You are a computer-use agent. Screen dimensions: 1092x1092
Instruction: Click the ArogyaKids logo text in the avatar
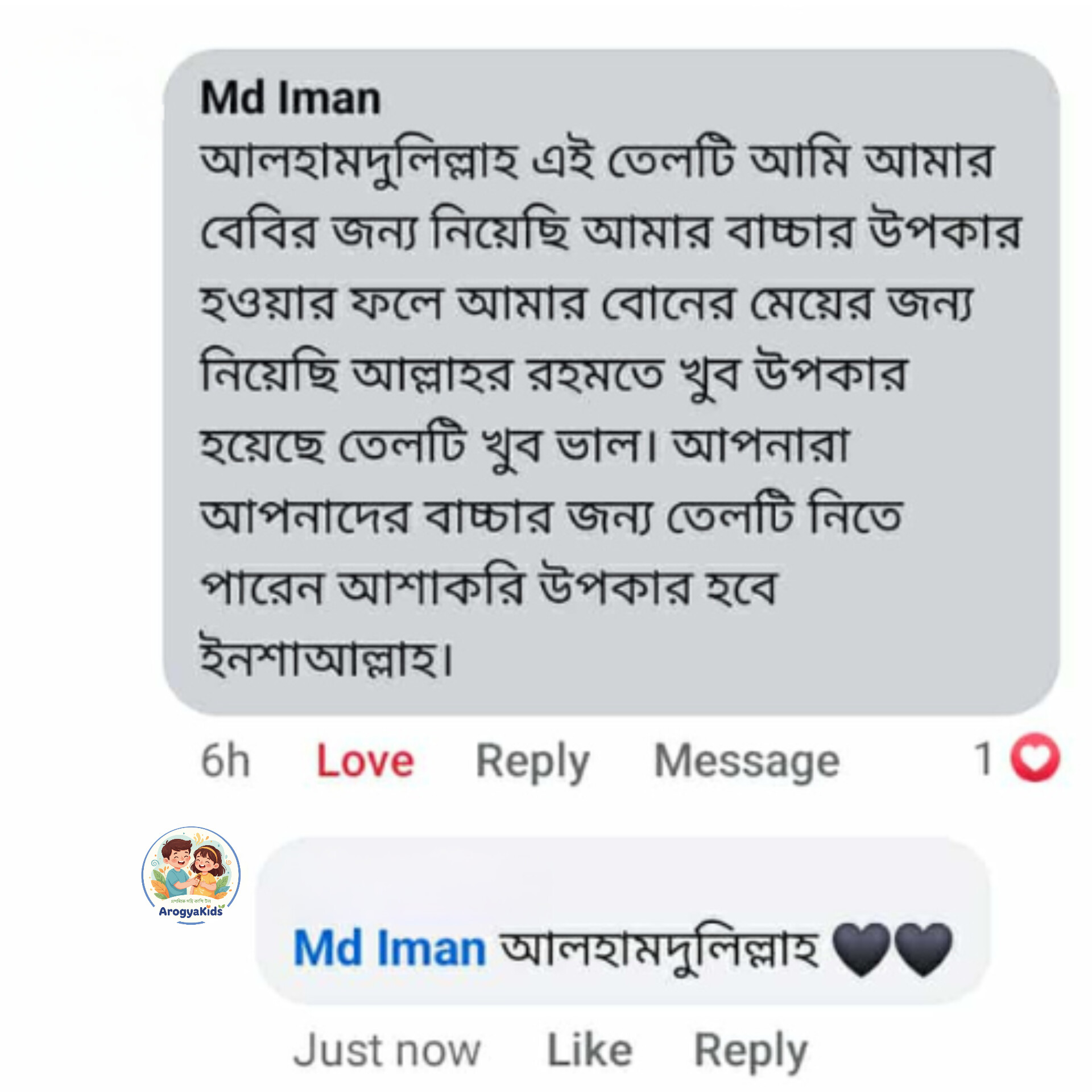coord(191,911)
